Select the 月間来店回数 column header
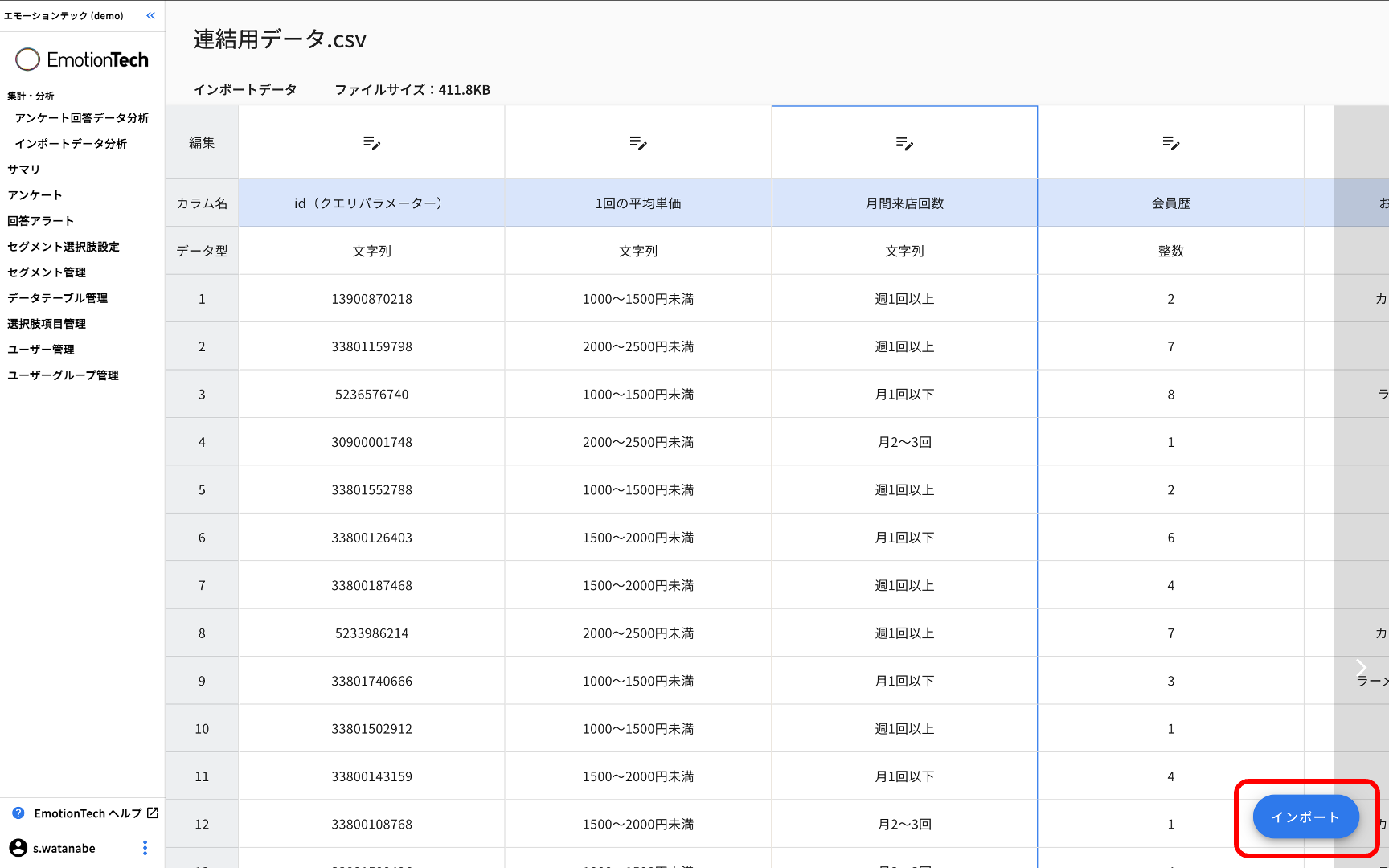The height and width of the screenshot is (868, 1389). point(904,203)
